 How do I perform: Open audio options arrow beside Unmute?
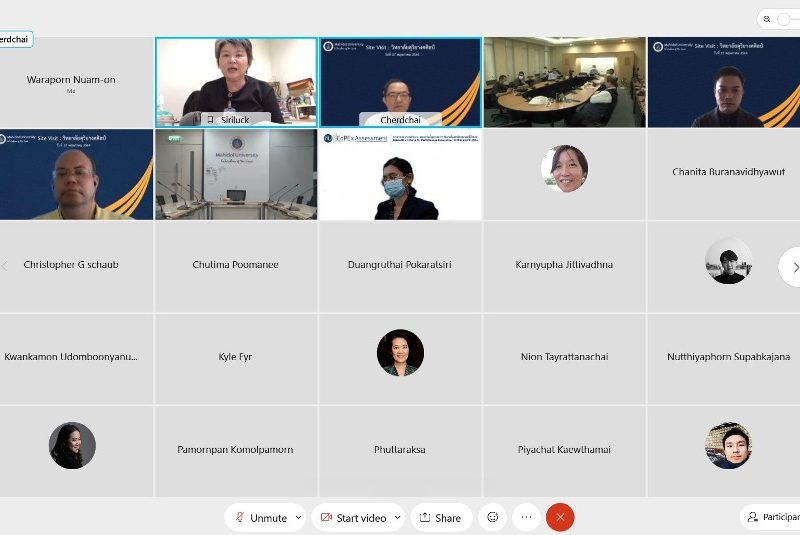tap(298, 517)
